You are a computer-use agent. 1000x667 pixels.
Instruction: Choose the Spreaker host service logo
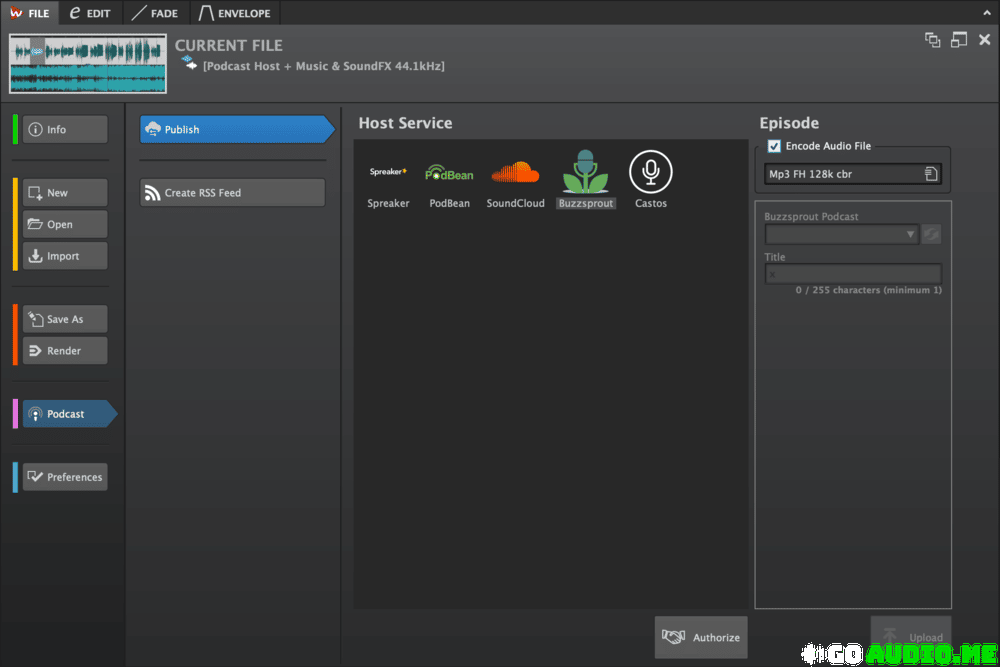pyautogui.click(x=388, y=172)
